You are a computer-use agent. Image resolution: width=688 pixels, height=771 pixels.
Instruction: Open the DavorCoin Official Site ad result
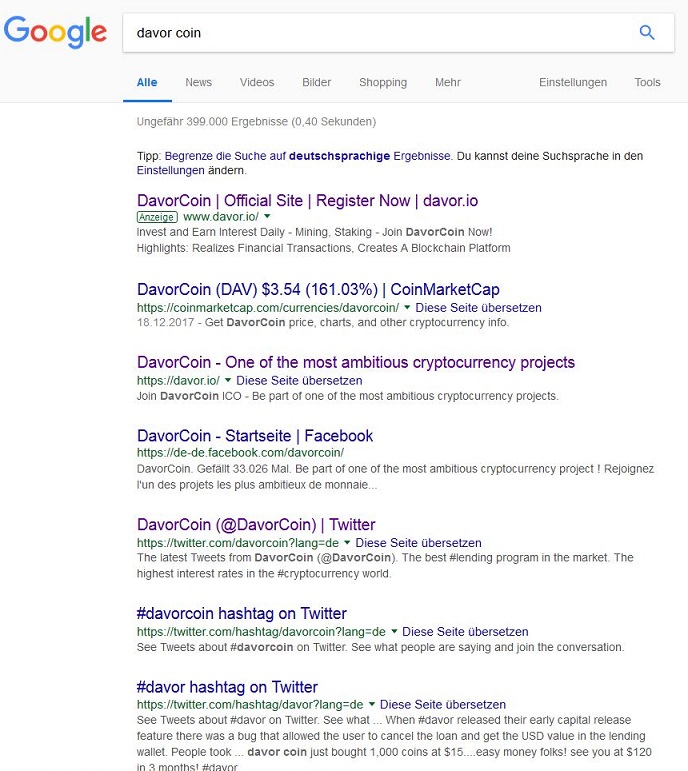307,201
